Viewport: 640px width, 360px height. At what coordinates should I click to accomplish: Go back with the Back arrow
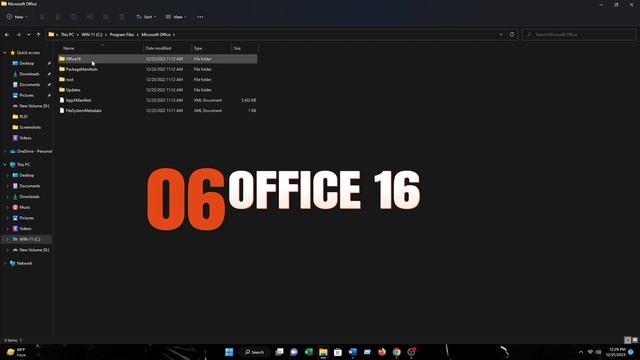(x=7, y=35)
